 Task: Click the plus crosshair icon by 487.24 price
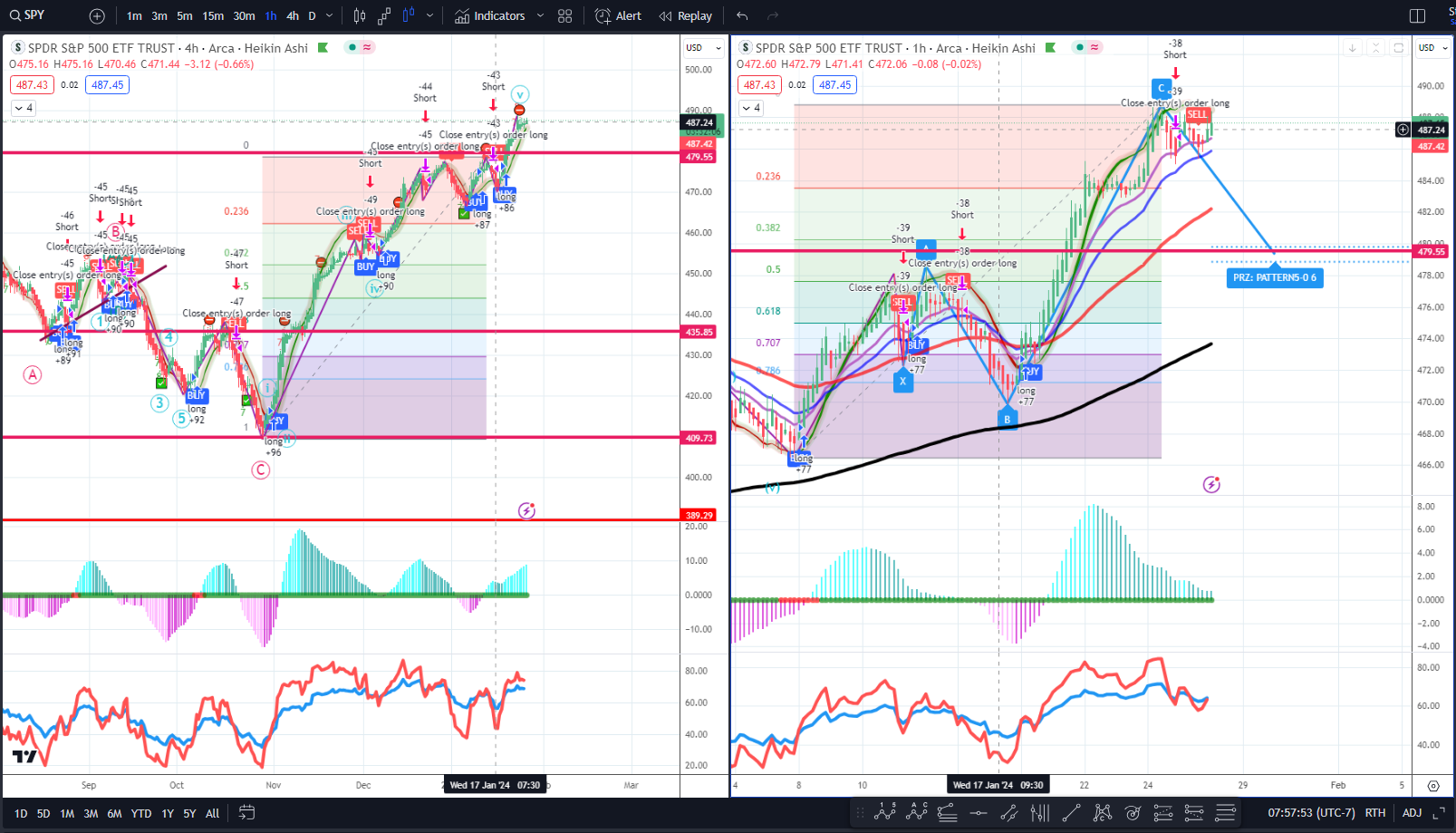coord(1403,130)
